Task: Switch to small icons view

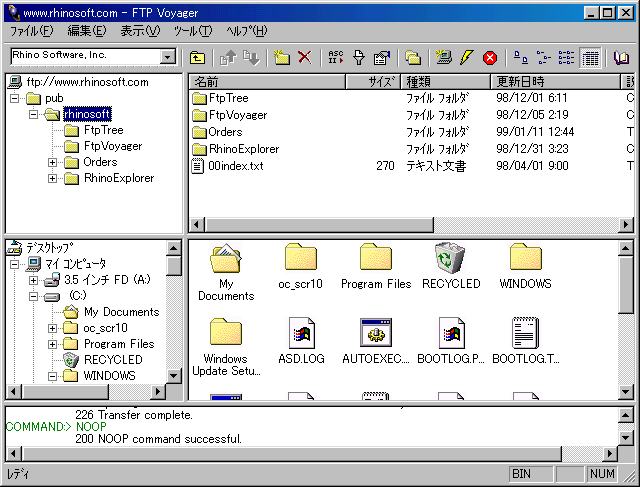Action: click(x=544, y=58)
